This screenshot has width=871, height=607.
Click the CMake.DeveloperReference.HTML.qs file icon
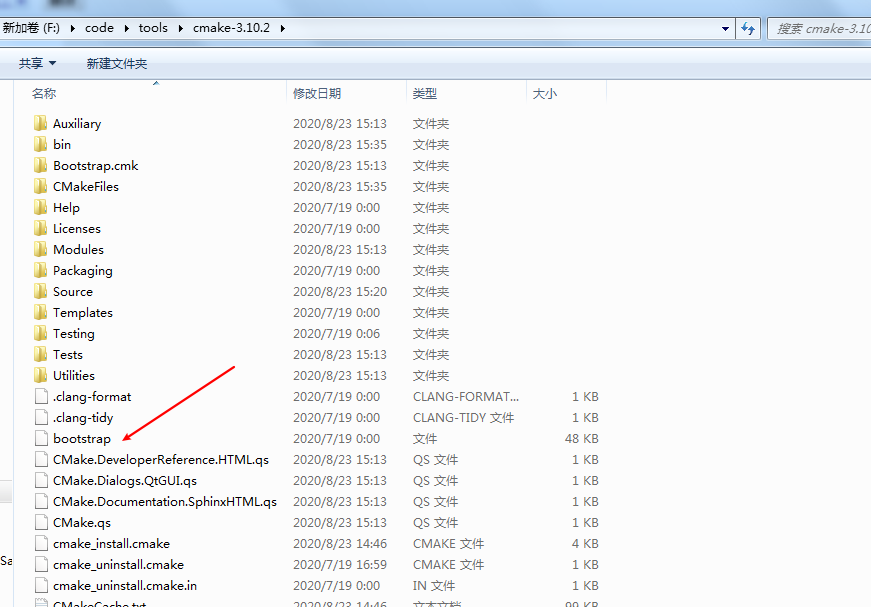point(41,460)
